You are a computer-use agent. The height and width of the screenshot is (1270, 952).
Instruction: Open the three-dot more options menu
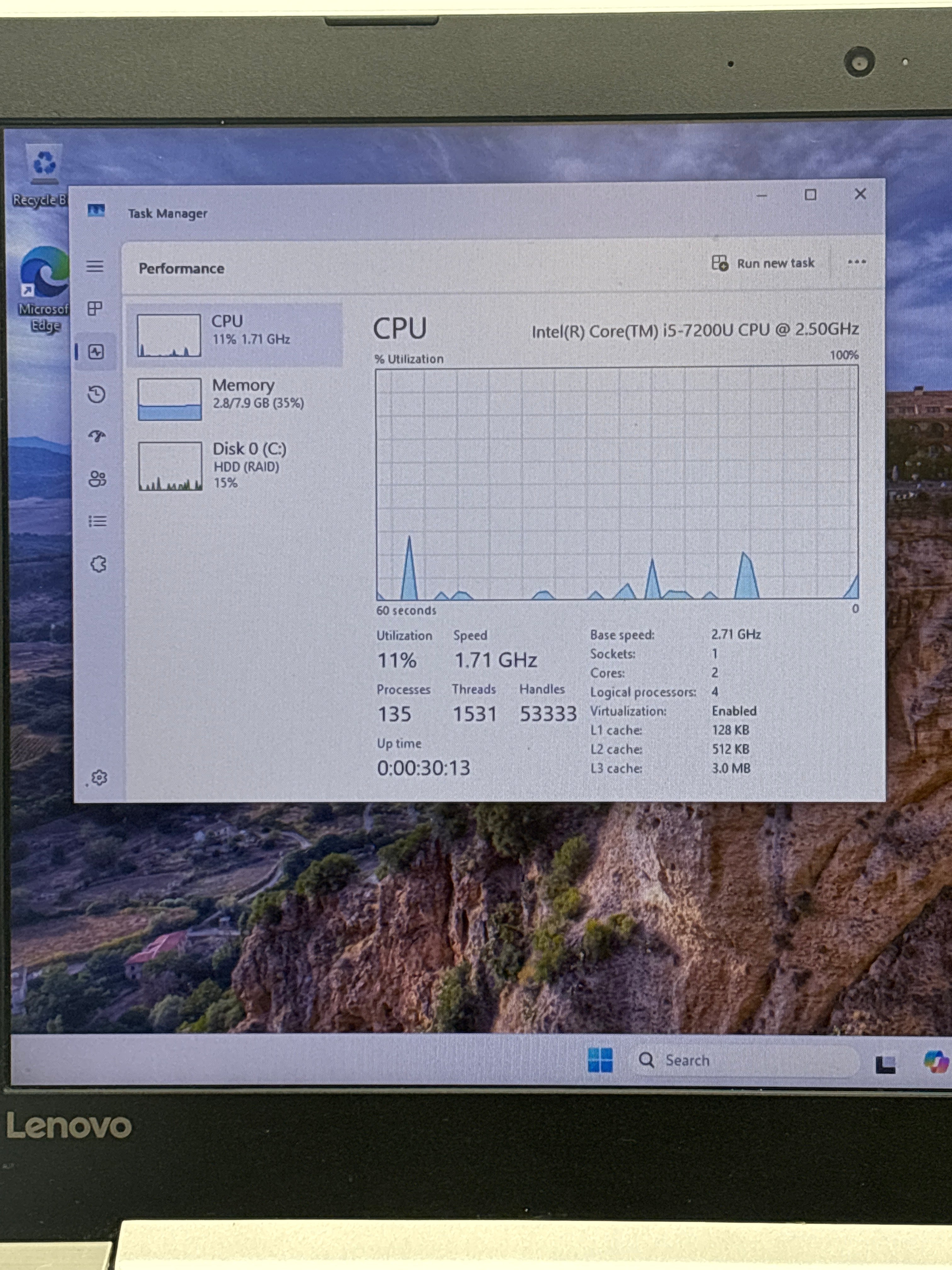tap(857, 262)
